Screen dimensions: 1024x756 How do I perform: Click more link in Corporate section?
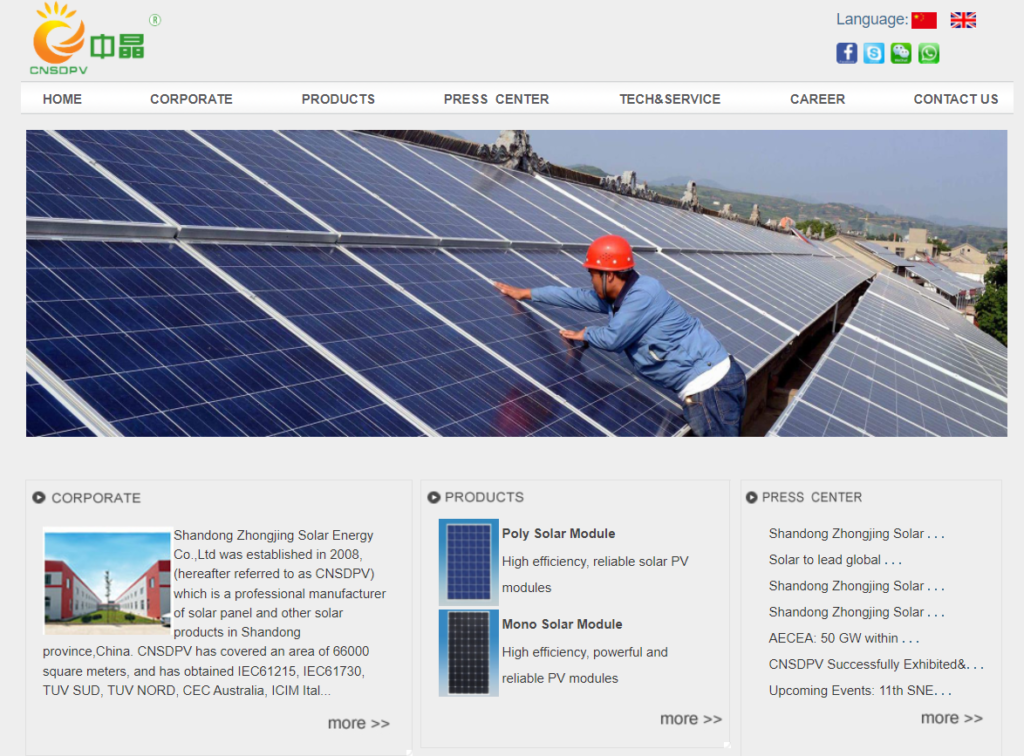[x=359, y=723]
